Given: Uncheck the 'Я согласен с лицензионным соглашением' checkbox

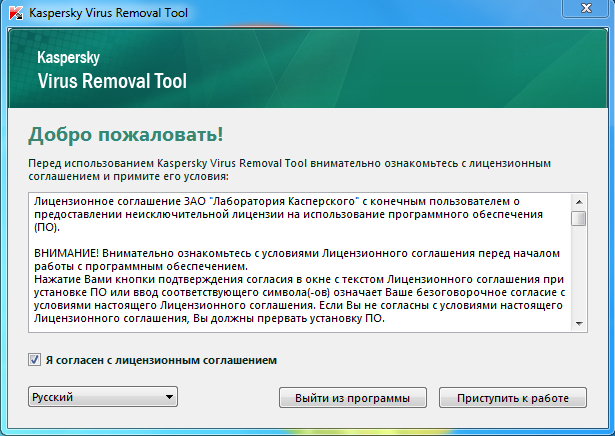Looking at the screenshot, I should click(x=34, y=360).
